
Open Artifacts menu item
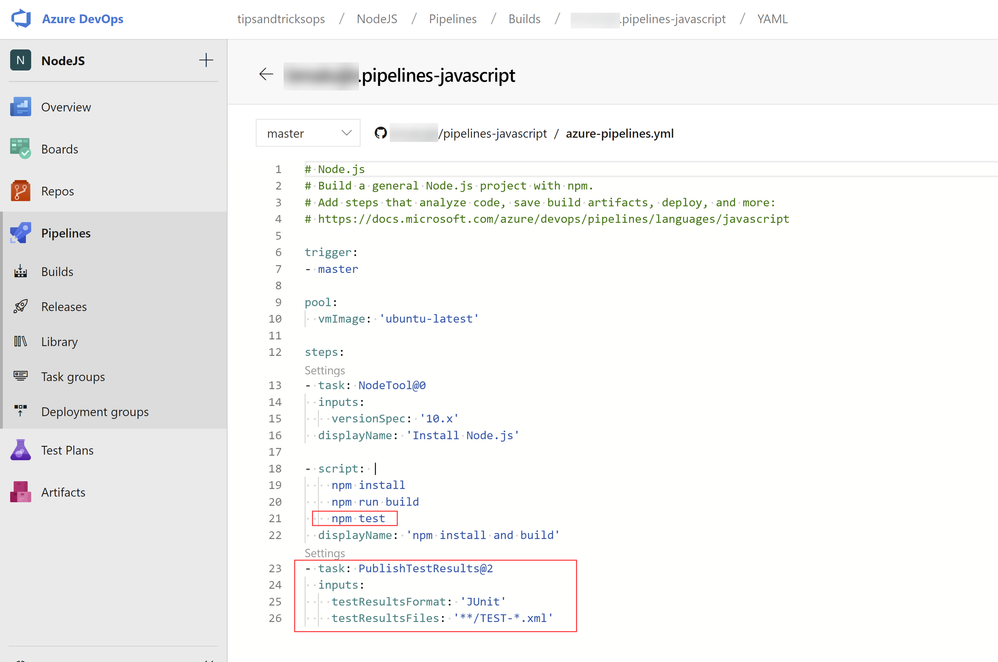click(x=63, y=492)
